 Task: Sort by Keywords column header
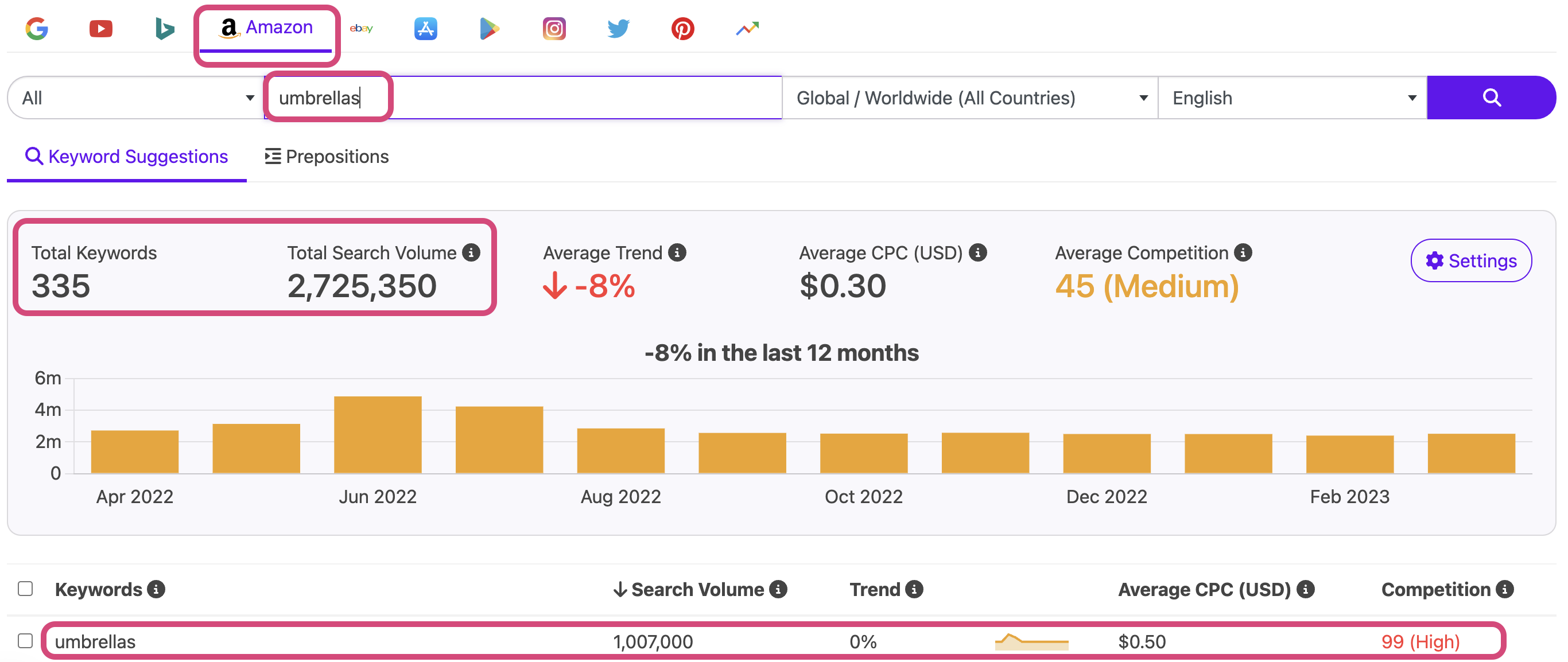point(99,590)
